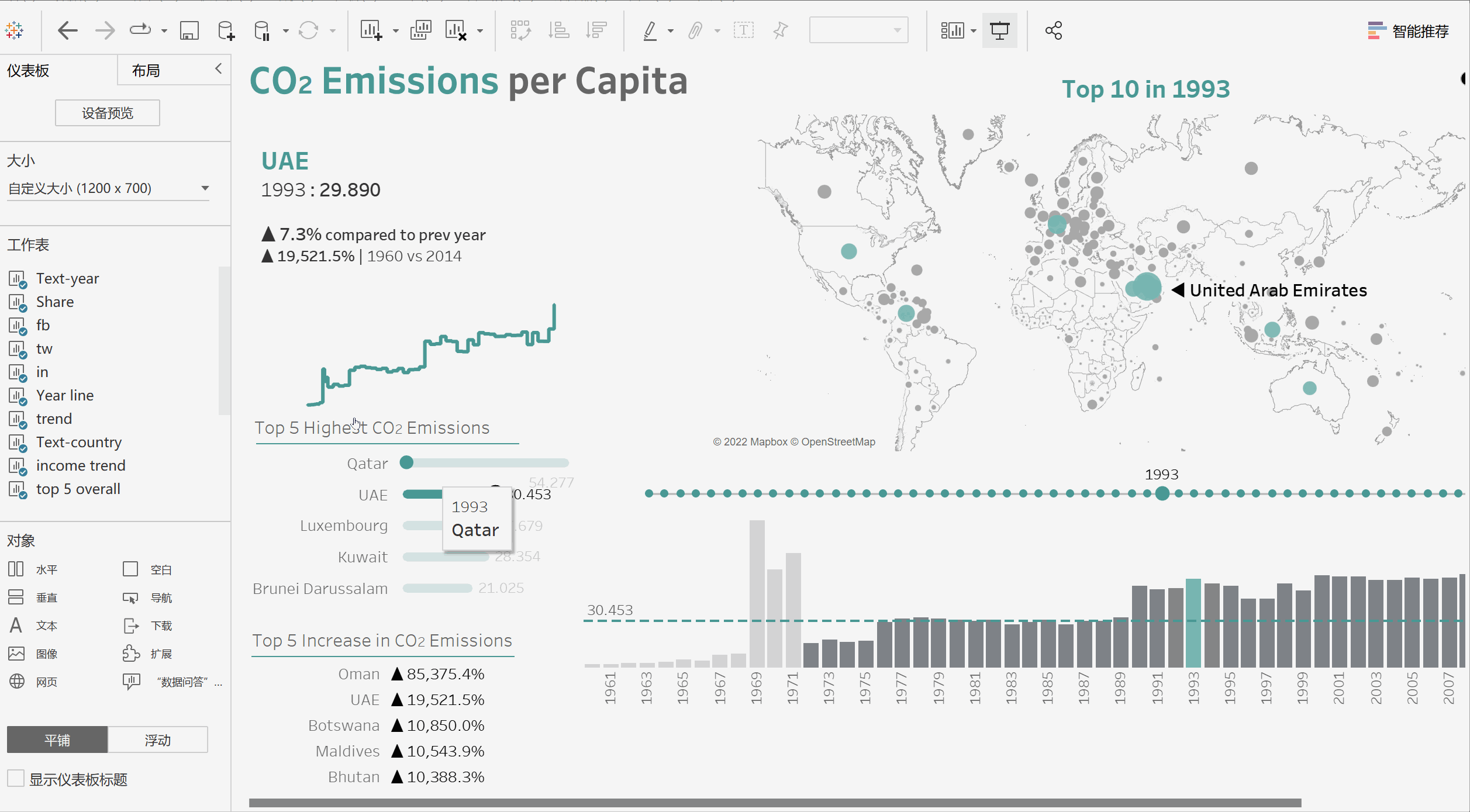Click the Share workbook icon
This screenshot has height=812, width=1470.
click(1054, 30)
